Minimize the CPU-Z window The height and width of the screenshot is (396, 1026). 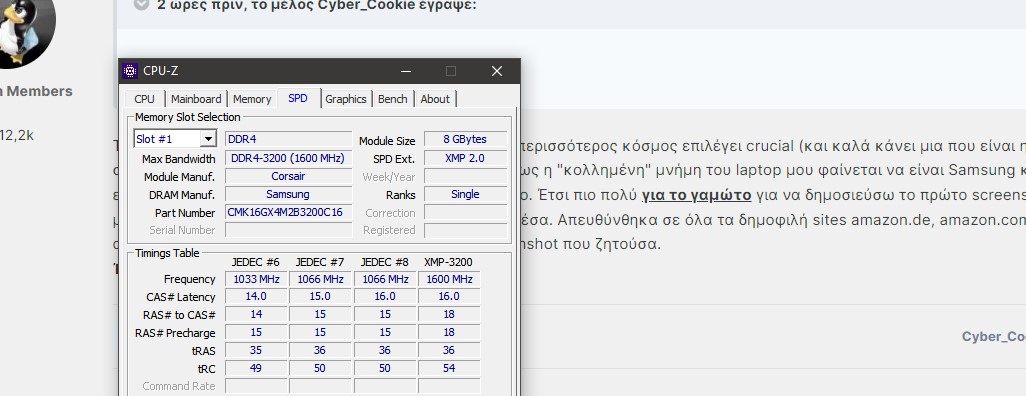(406, 71)
